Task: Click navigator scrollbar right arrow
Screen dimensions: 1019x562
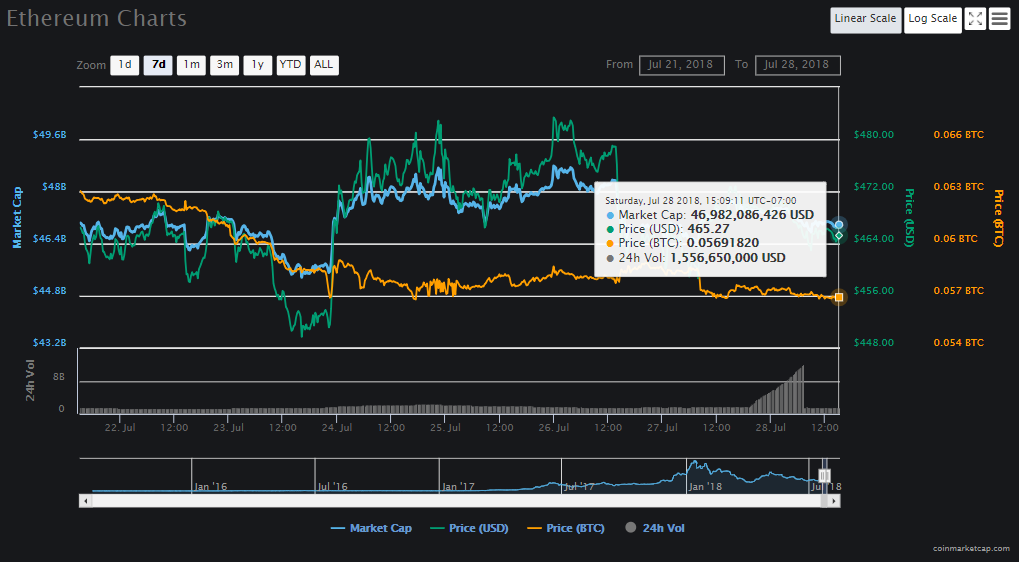Action: click(834, 502)
